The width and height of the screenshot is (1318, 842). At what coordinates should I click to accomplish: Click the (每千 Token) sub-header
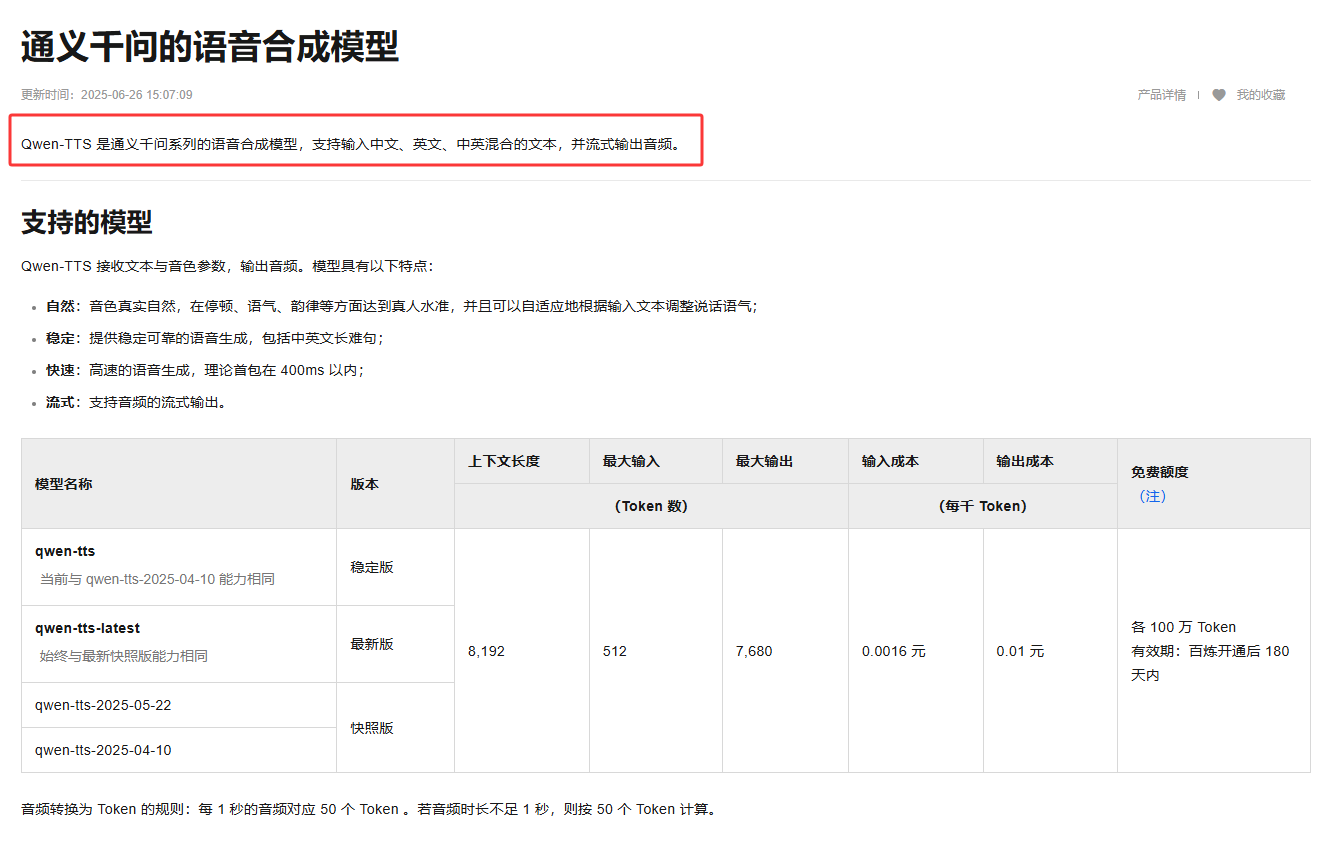(x=983, y=506)
